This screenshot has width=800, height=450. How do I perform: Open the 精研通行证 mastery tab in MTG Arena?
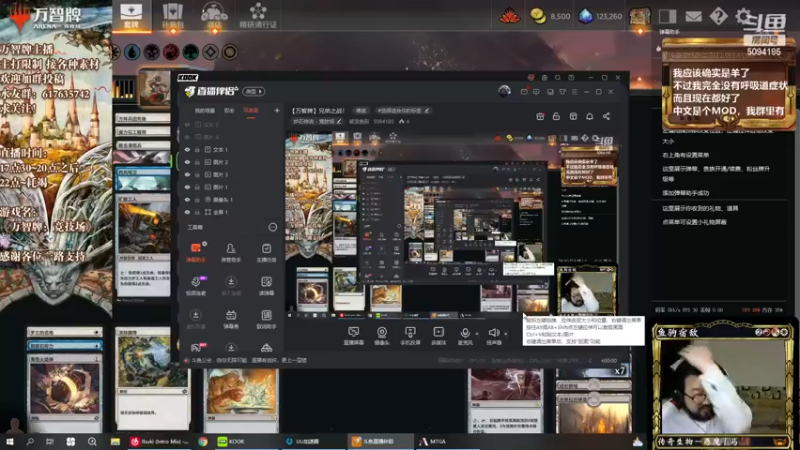(258, 15)
